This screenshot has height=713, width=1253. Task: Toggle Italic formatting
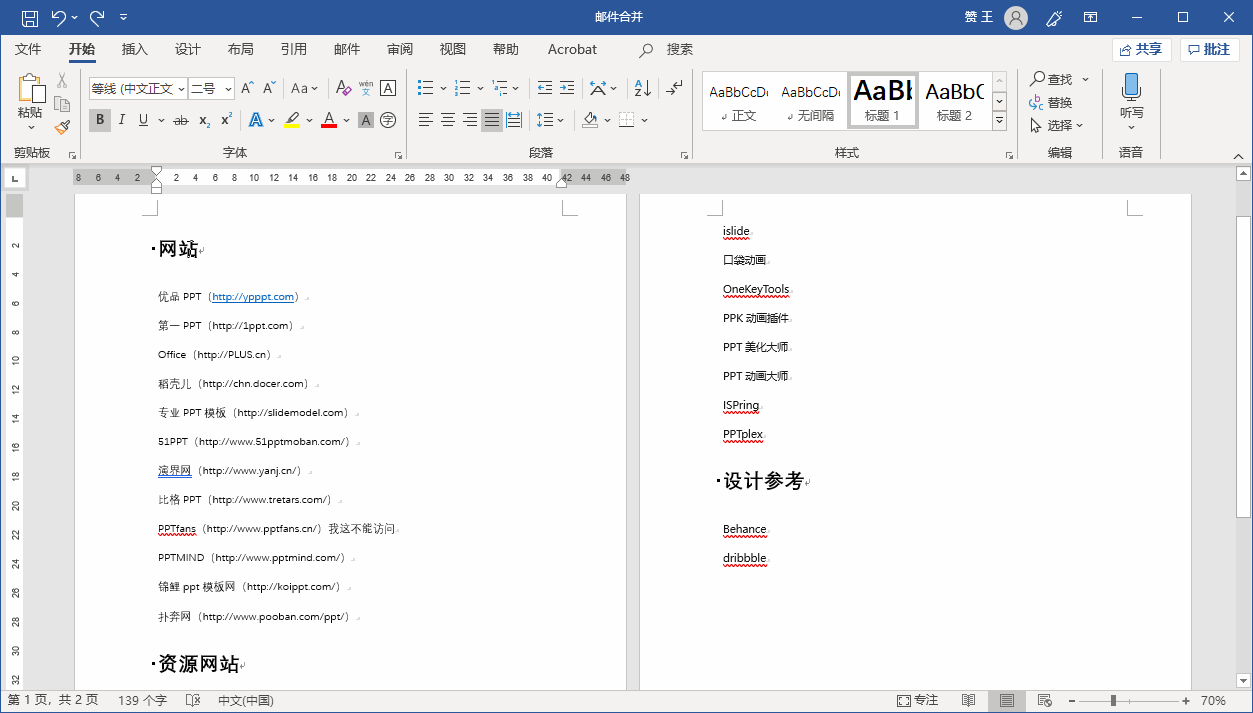tap(122, 120)
